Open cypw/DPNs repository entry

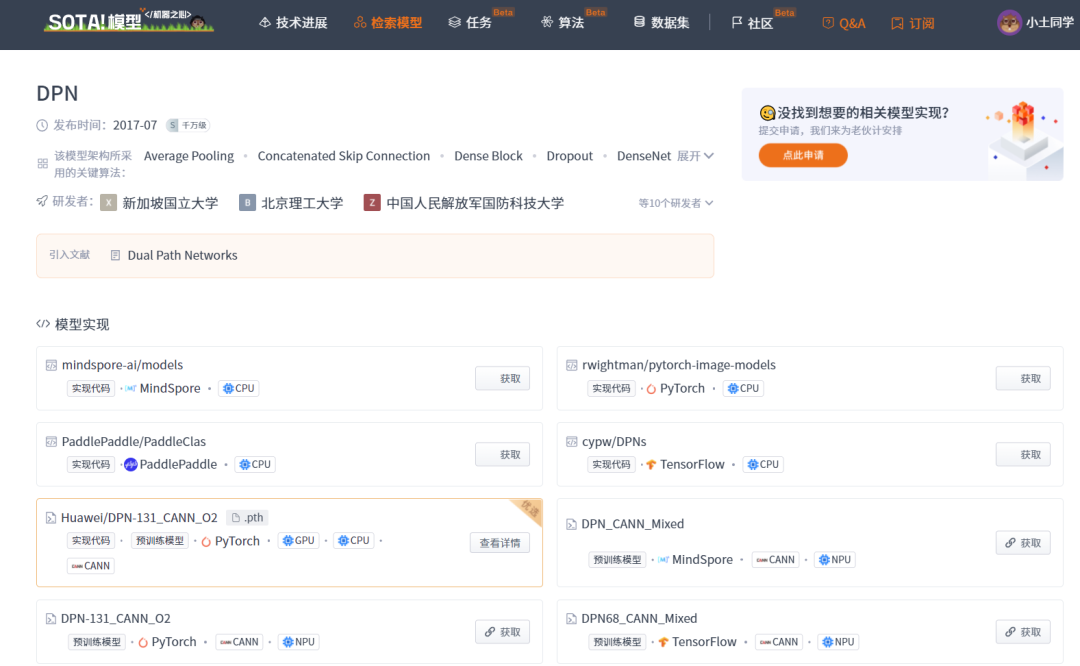(614, 441)
